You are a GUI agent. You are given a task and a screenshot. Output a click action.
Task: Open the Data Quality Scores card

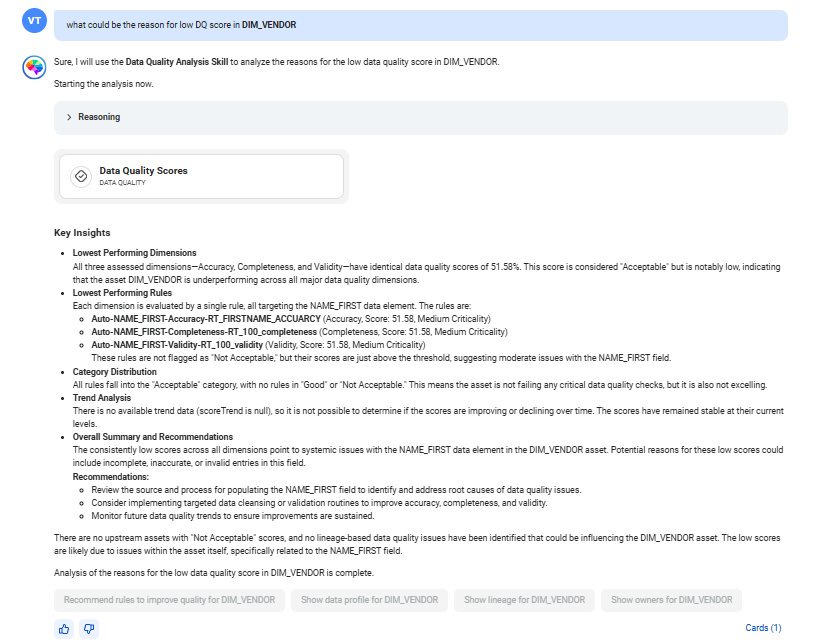[202, 176]
